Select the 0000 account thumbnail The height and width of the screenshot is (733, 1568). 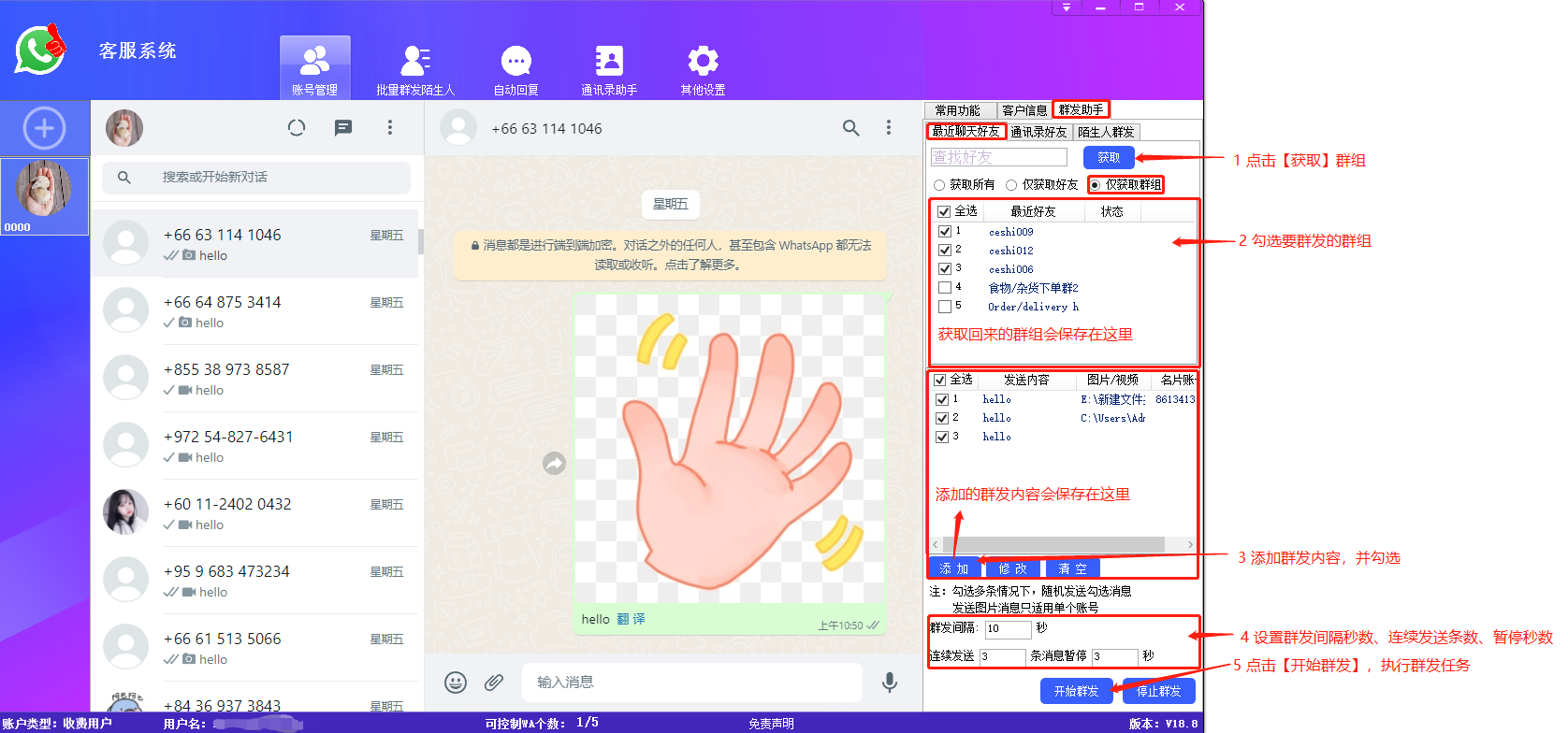coord(44,196)
